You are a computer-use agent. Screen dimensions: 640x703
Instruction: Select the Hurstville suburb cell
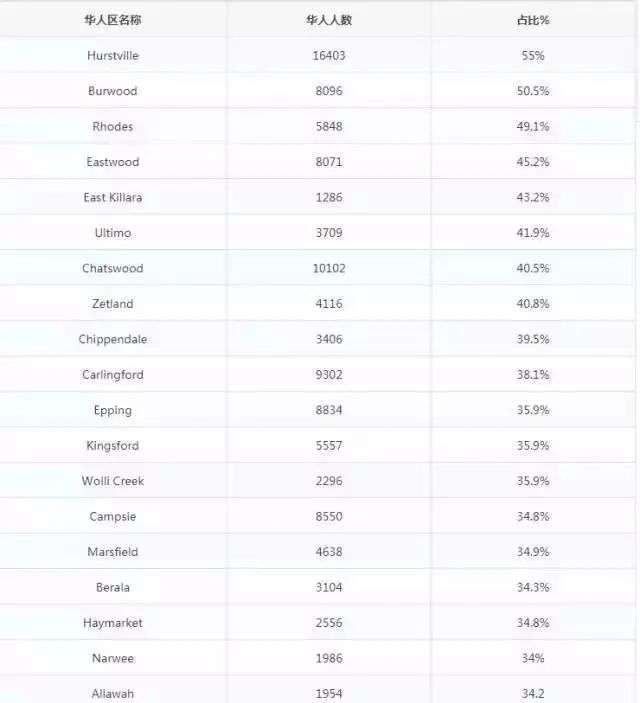[x=113, y=56]
